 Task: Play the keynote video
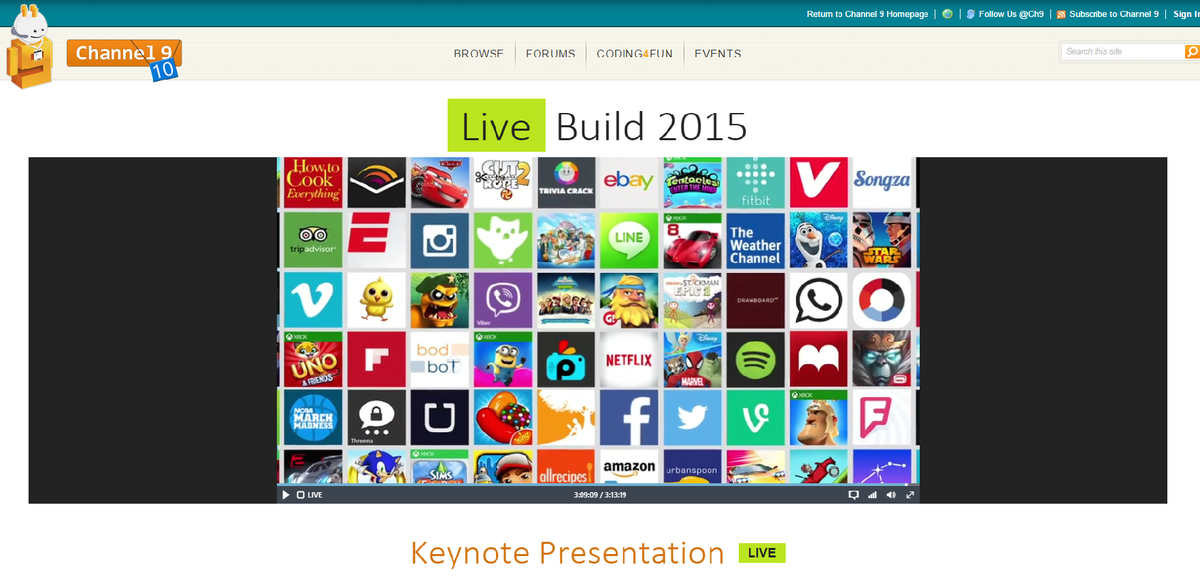coord(286,495)
